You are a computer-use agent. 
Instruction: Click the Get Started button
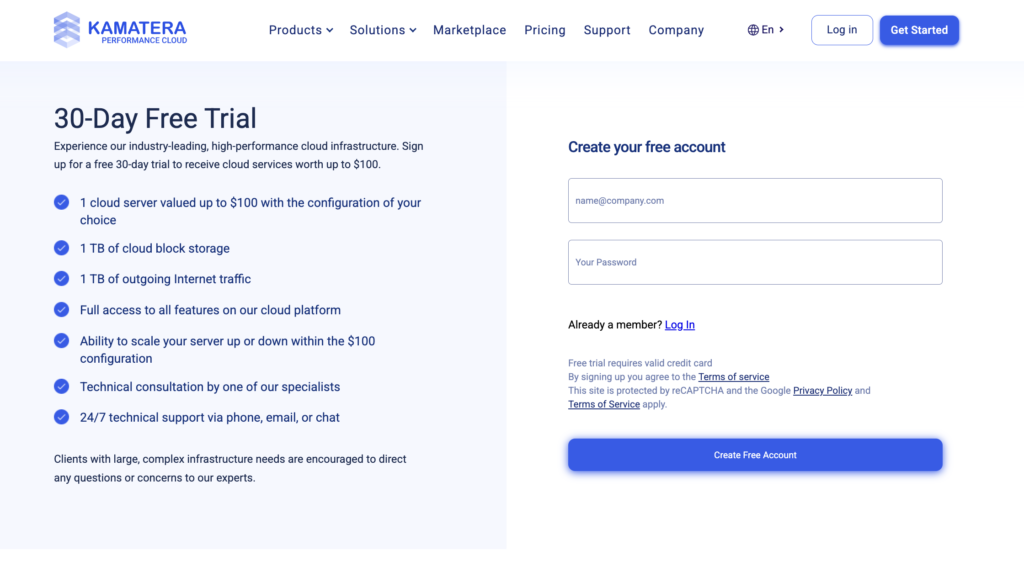click(919, 30)
